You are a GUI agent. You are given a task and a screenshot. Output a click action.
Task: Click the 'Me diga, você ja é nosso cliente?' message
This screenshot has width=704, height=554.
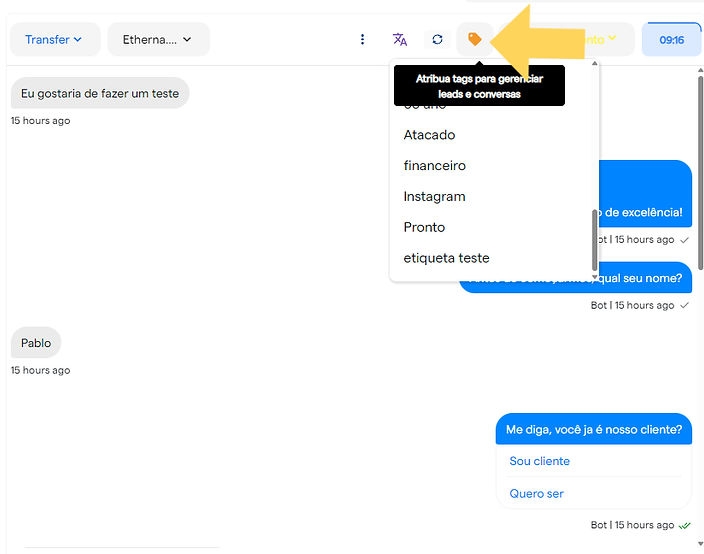coord(593,429)
